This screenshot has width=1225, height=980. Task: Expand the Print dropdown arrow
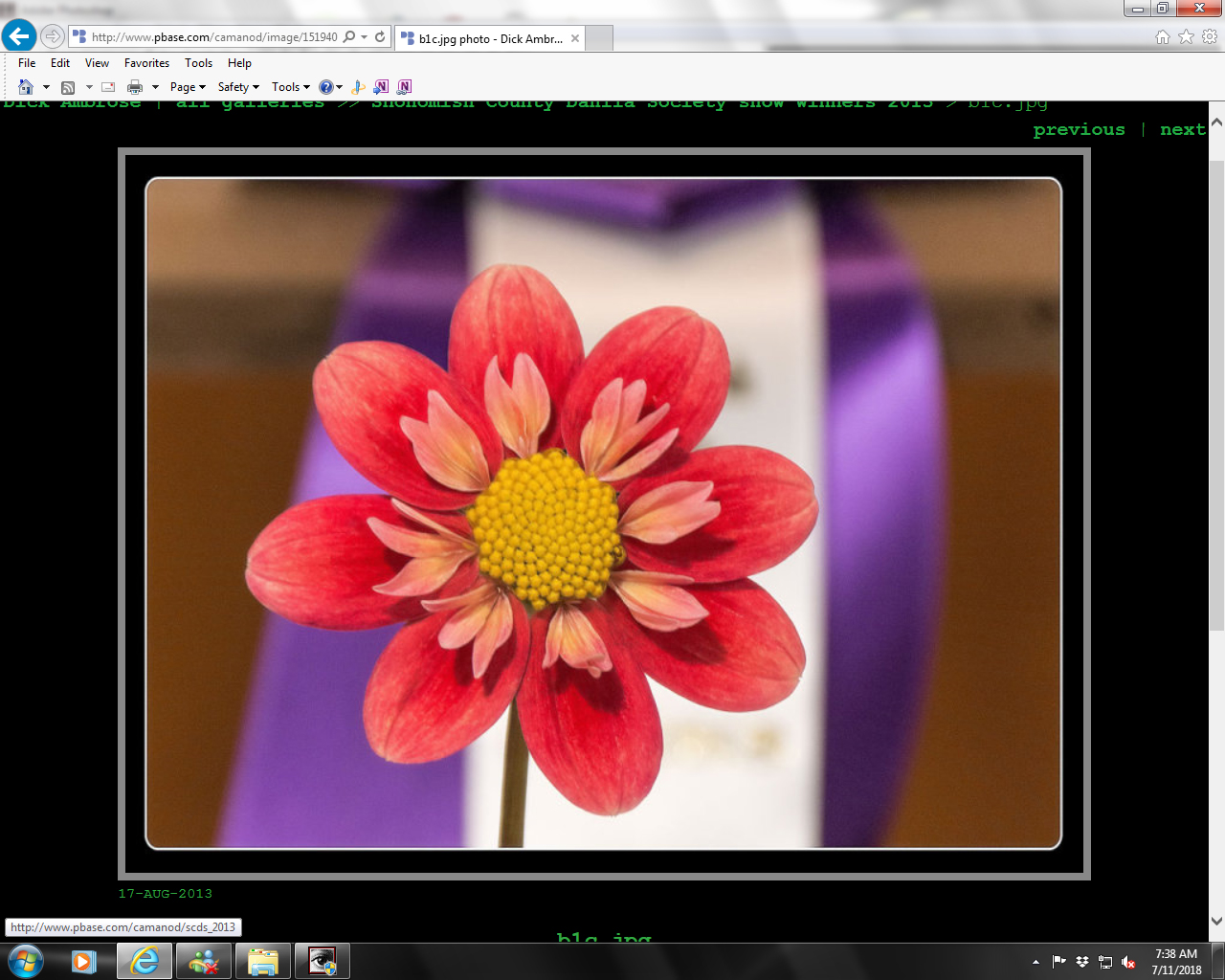coord(155,87)
